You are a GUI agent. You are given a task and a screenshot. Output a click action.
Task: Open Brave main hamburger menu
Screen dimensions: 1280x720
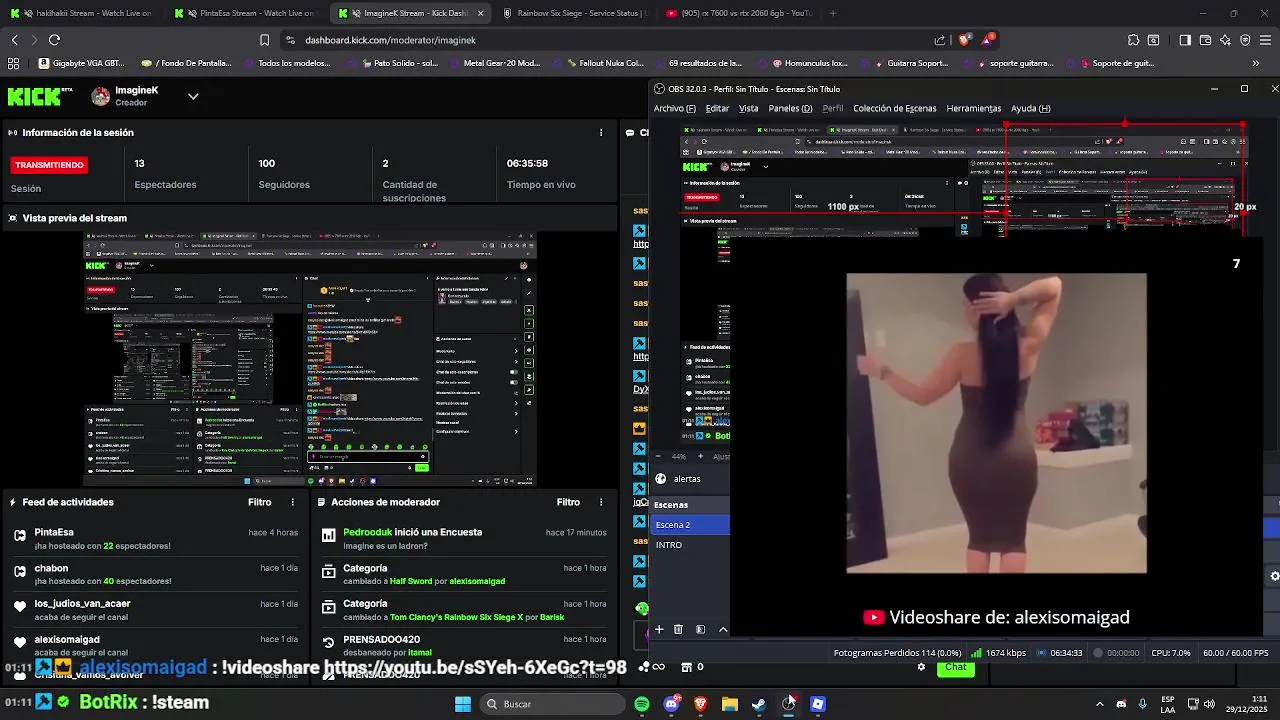[x=1265, y=40]
